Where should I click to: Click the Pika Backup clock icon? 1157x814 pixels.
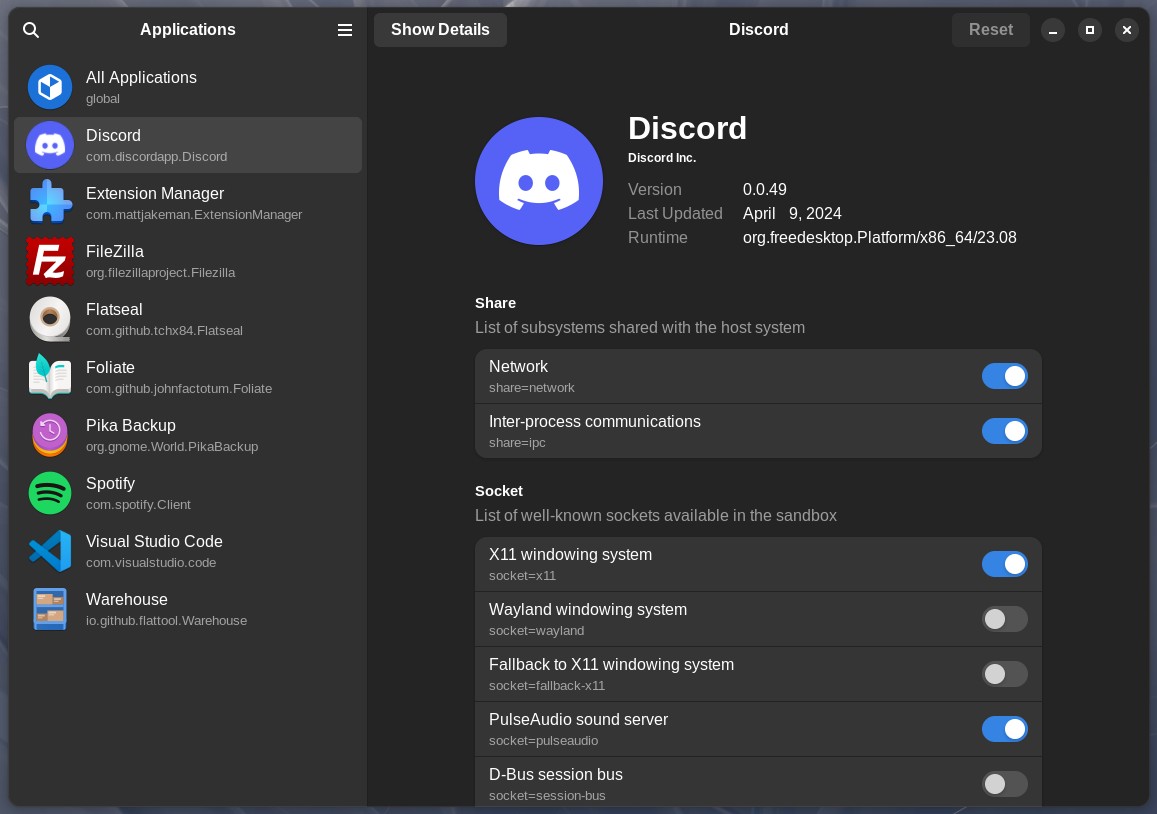50,435
